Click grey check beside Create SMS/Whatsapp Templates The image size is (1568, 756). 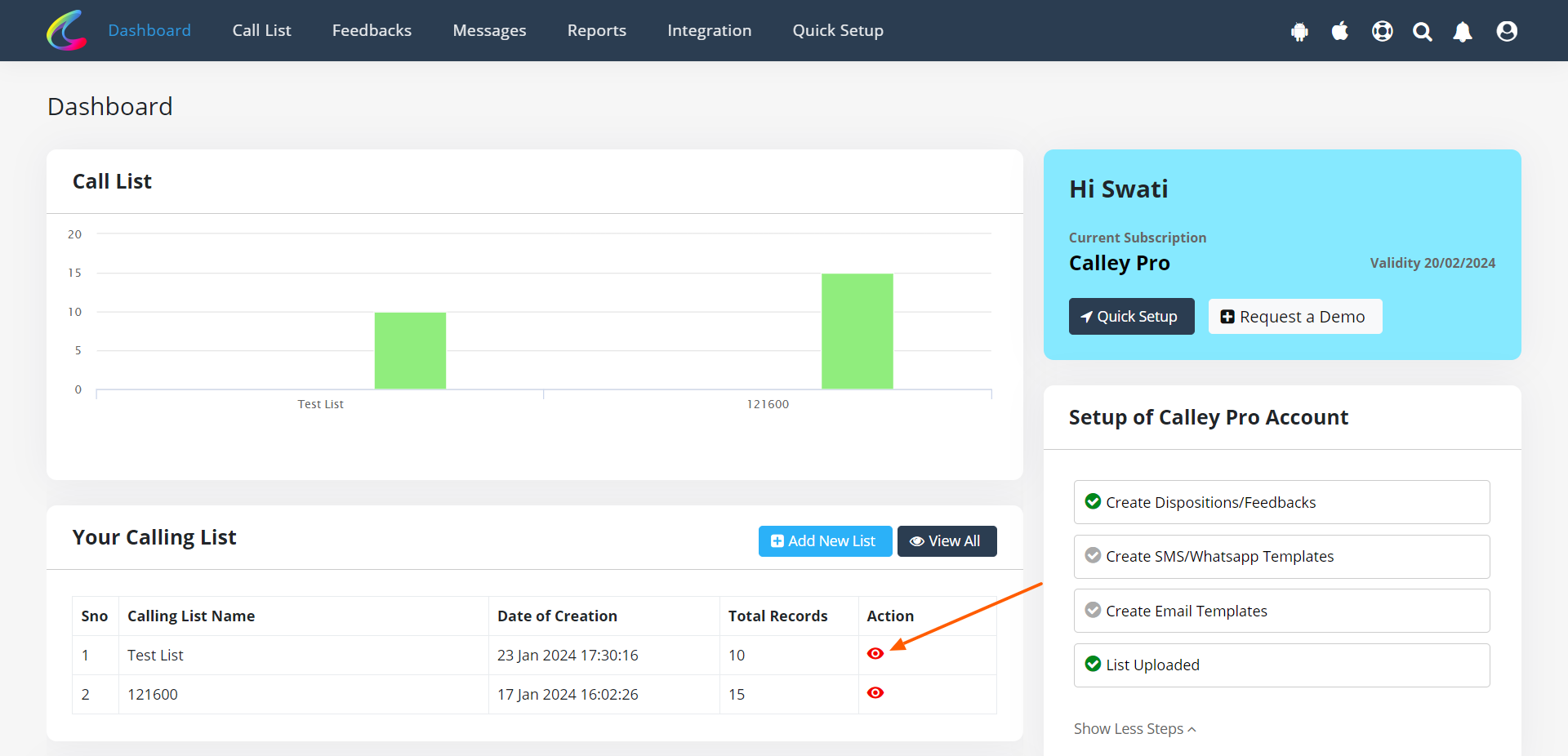1093,555
